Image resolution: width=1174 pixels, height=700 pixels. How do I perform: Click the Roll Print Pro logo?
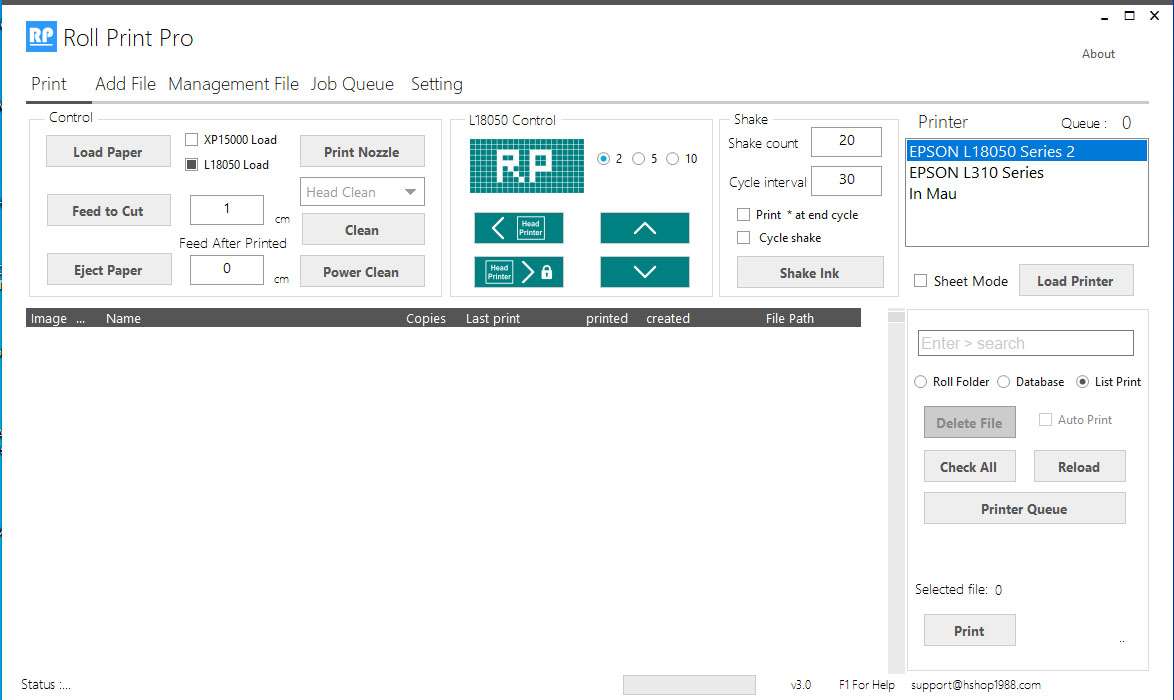tap(41, 38)
